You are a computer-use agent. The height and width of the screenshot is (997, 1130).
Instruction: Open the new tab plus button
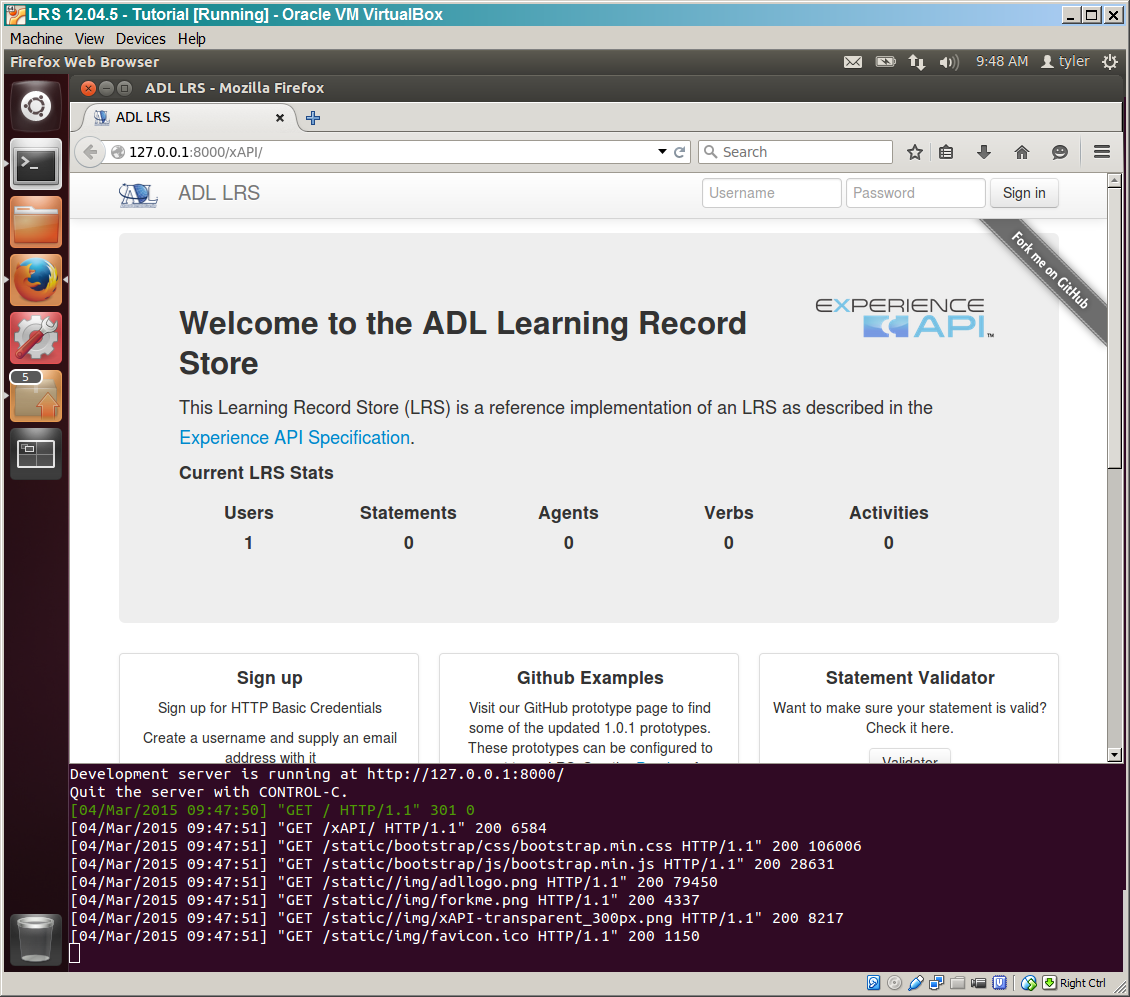coord(313,118)
